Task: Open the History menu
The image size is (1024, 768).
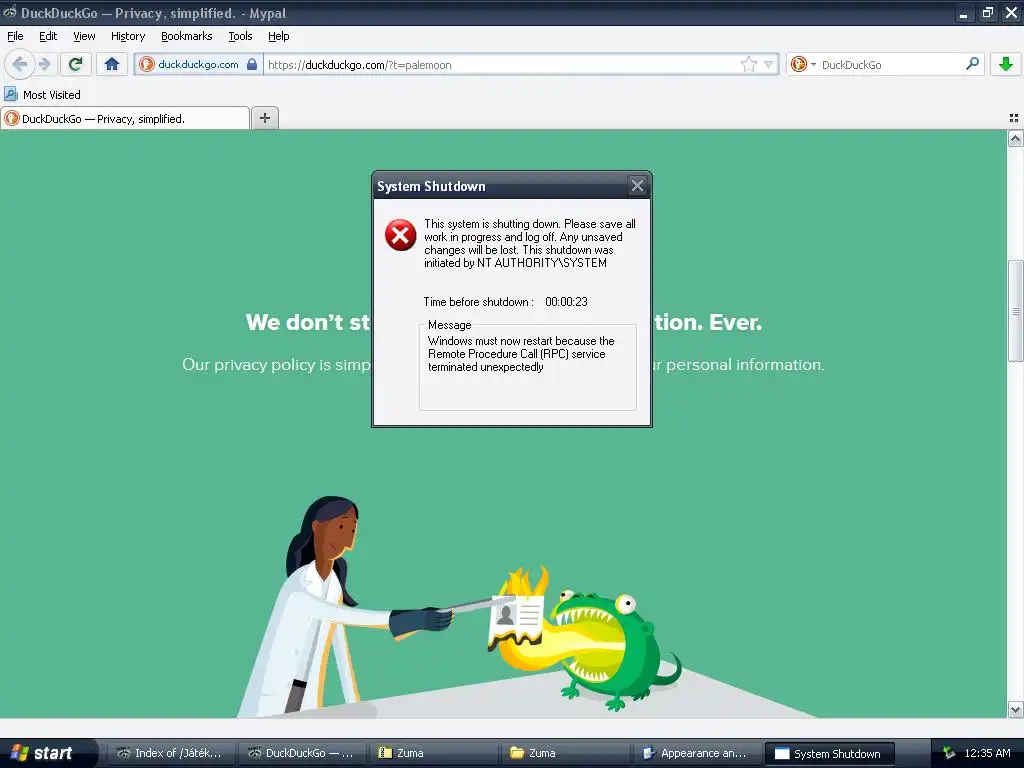Action: pyautogui.click(x=127, y=36)
